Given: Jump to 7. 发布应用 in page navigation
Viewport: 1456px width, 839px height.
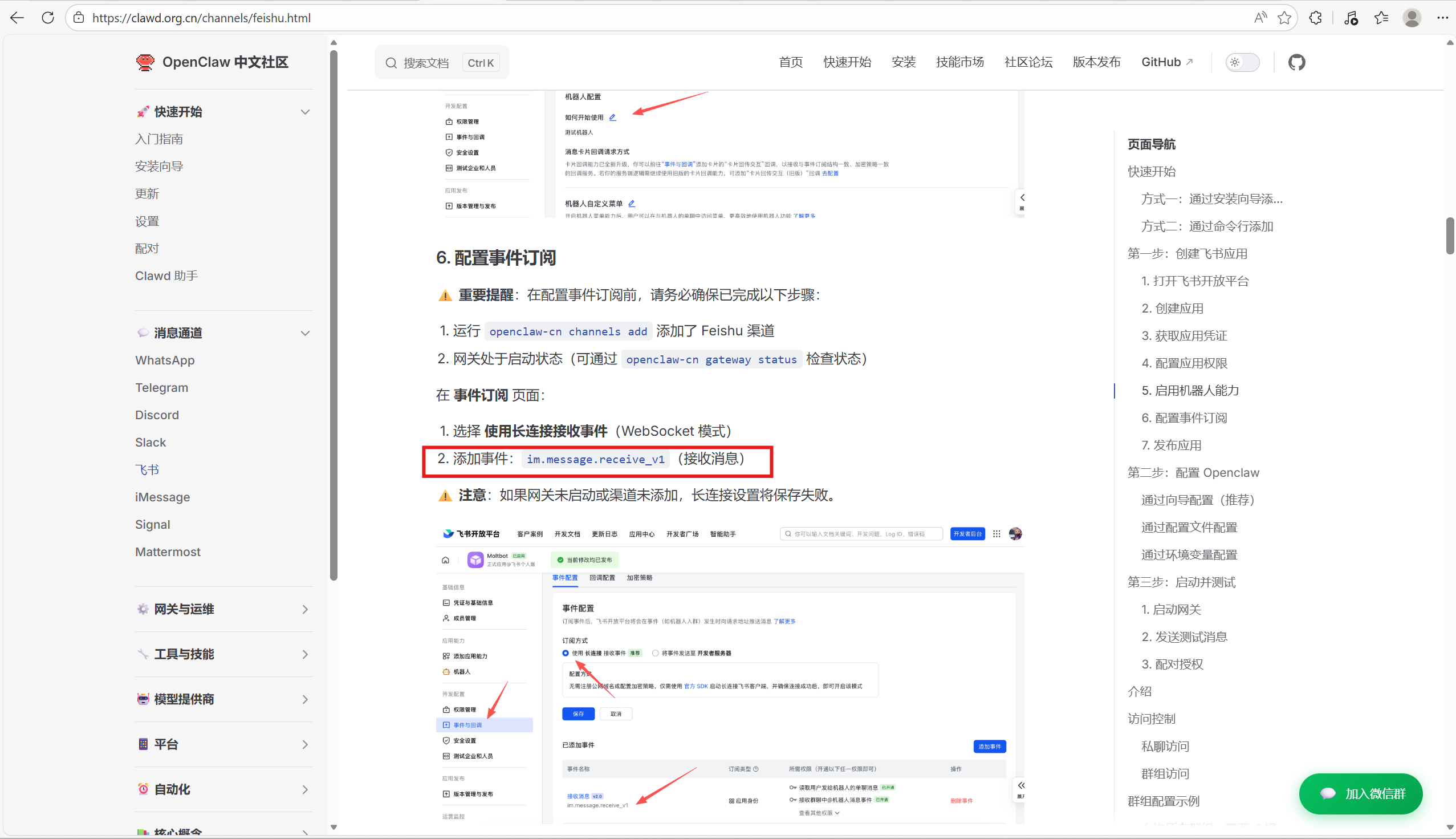Looking at the screenshot, I should pyautogui.click(x=1172, y=445).
